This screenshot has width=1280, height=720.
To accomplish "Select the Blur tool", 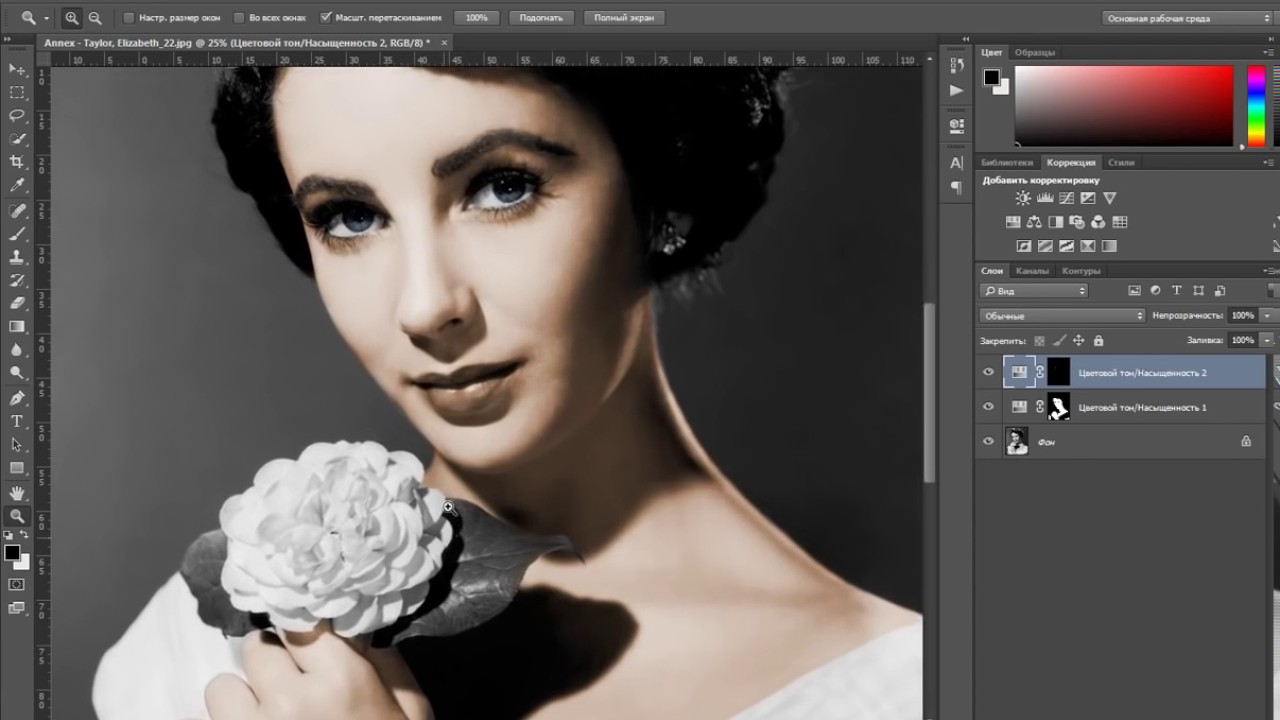I will click(x=17, y=350).
